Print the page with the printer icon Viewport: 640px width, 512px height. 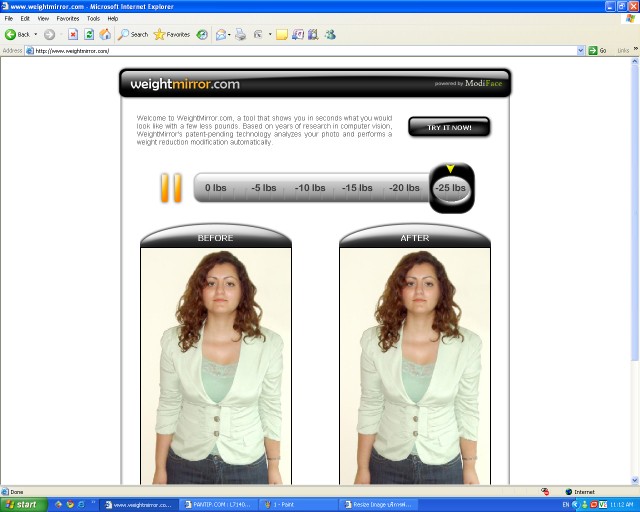point(241,35)
